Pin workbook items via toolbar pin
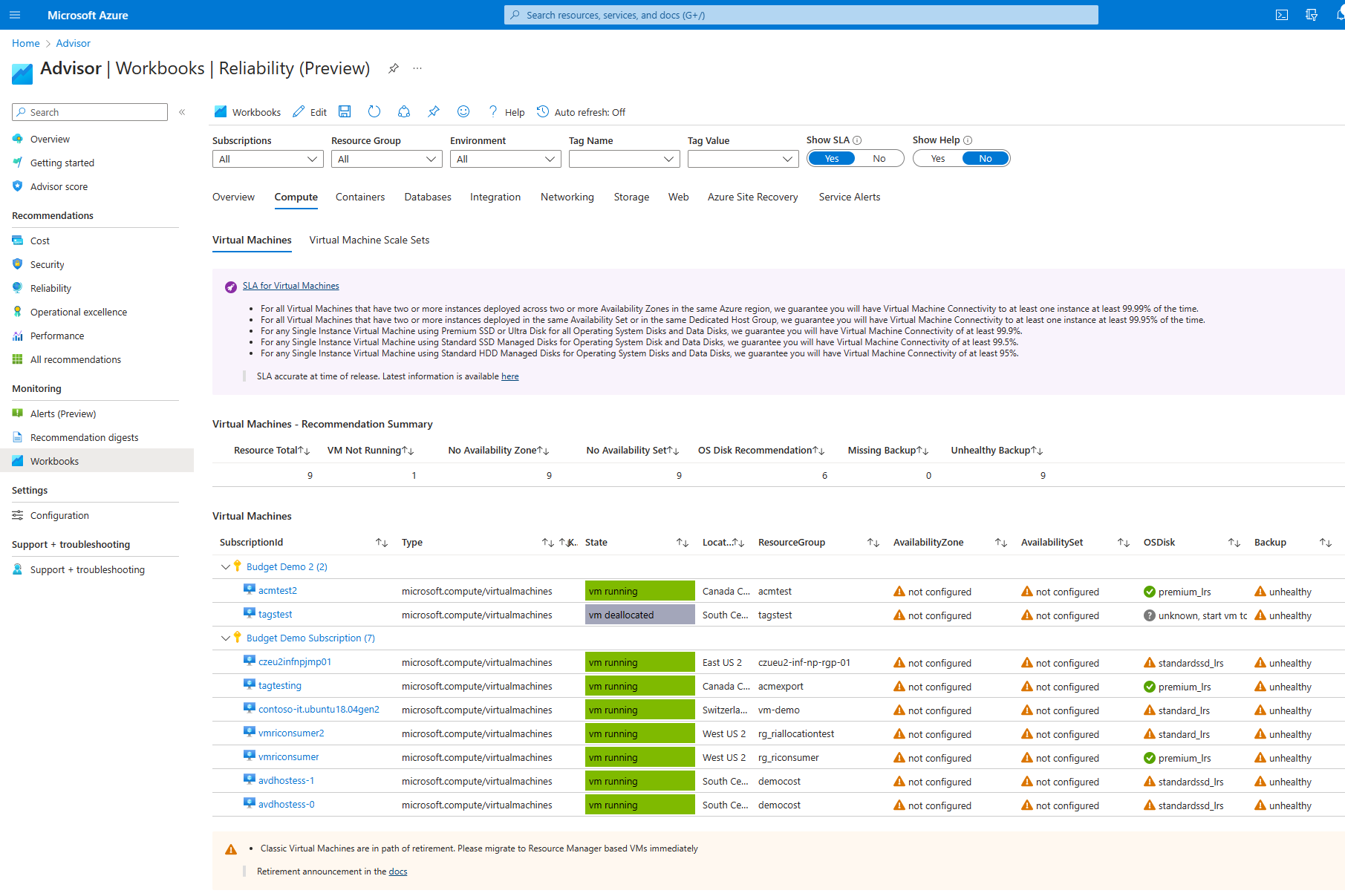Image resolution: width=1345 pixels, height=896 pixels. click(x=434, y=111)
